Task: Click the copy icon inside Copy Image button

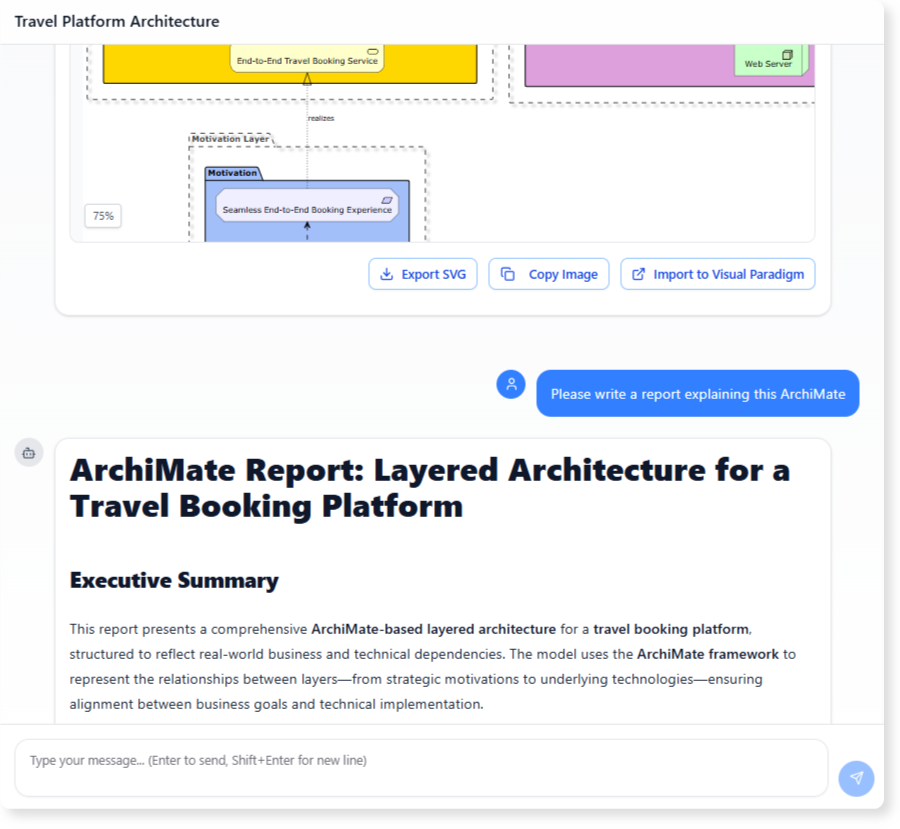Action: point(508,274)
